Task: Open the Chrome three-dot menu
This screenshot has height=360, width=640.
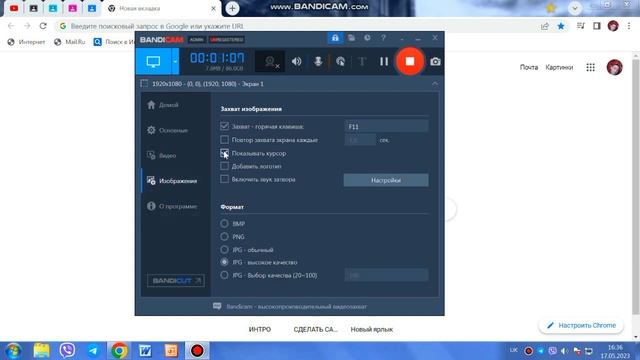Action: coord(629,26)
